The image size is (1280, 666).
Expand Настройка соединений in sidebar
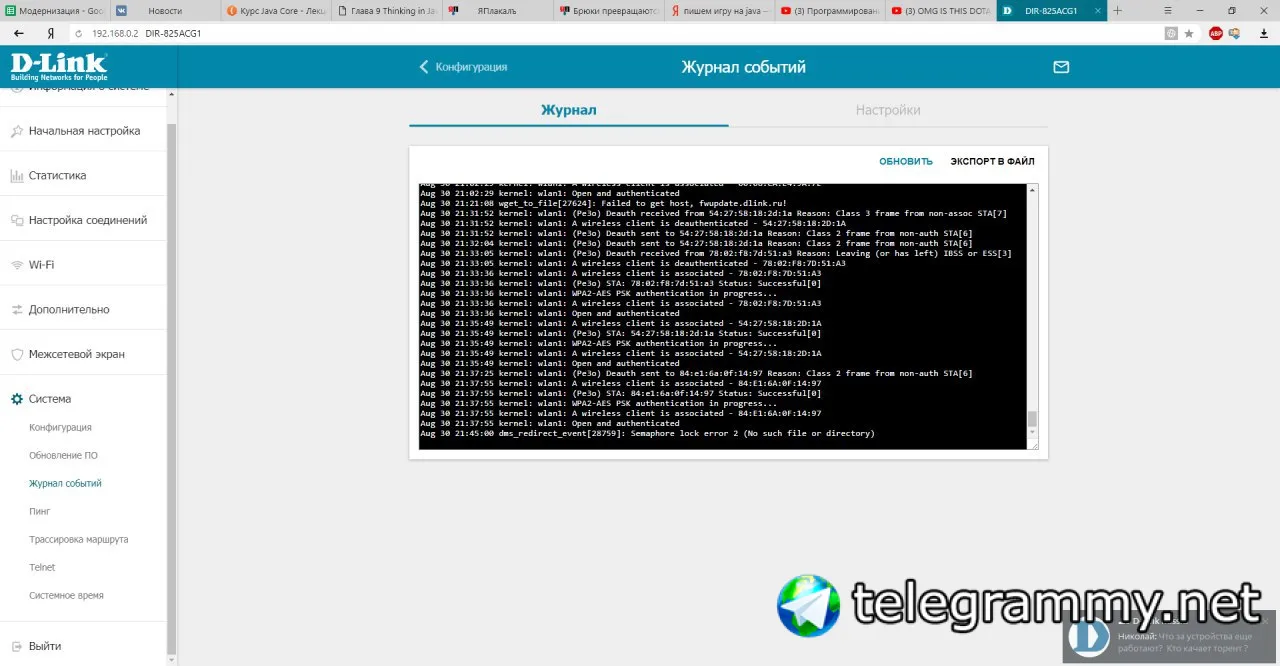[88, 220]
